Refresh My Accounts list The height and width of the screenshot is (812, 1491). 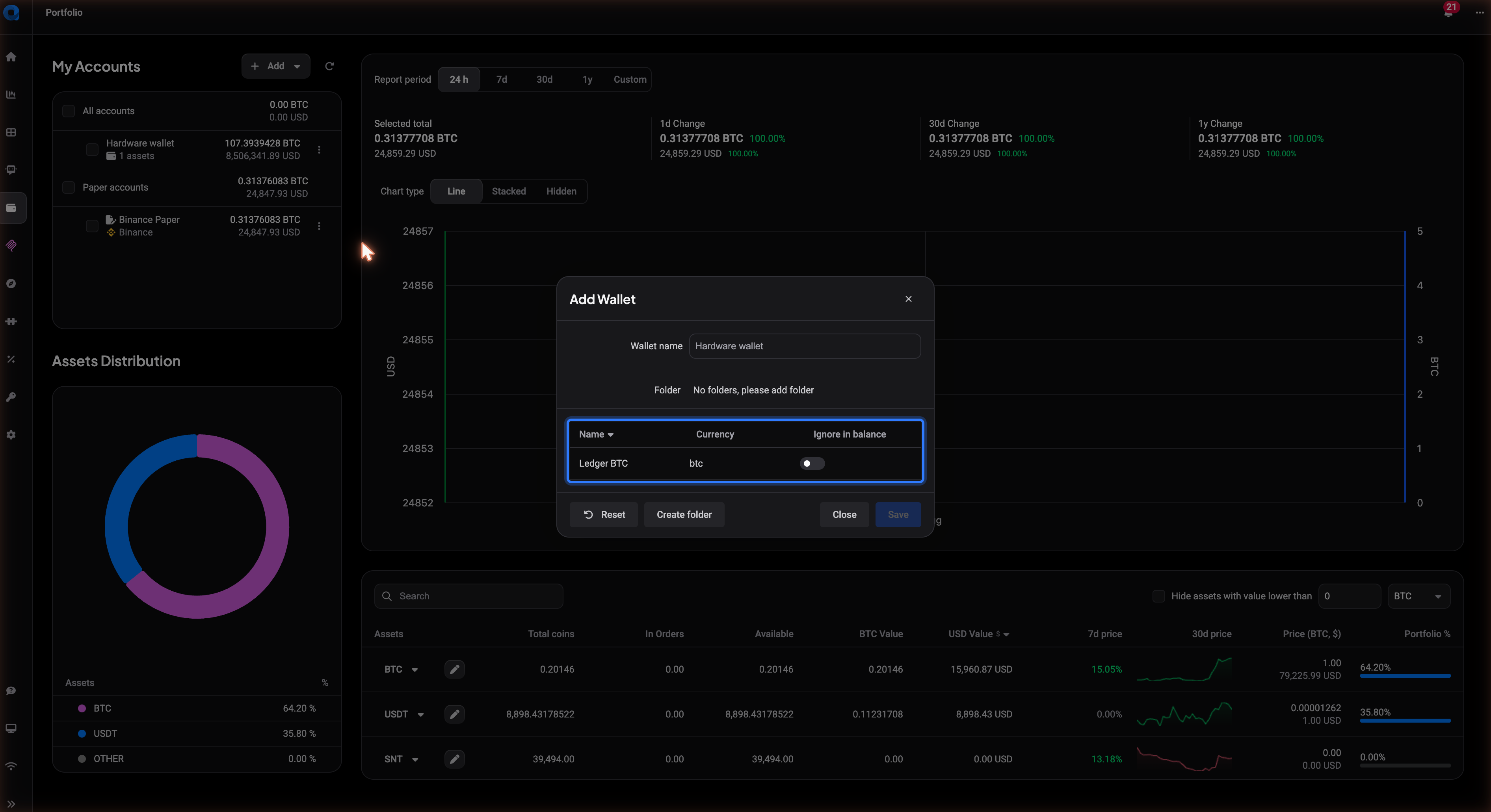click(329, 66)
